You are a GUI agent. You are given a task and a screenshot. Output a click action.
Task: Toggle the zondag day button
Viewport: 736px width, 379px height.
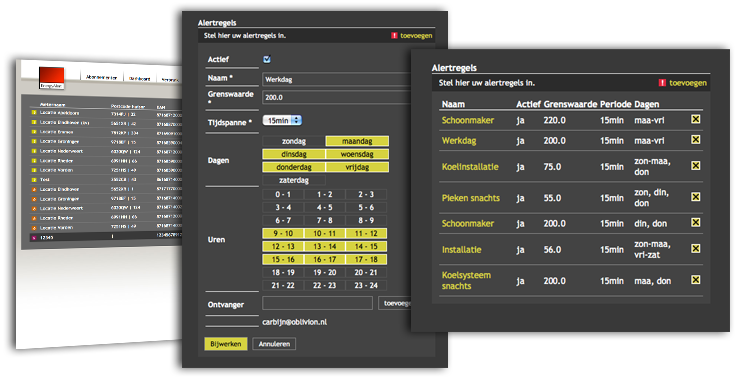pyautogui.click(x=293, y=141)
